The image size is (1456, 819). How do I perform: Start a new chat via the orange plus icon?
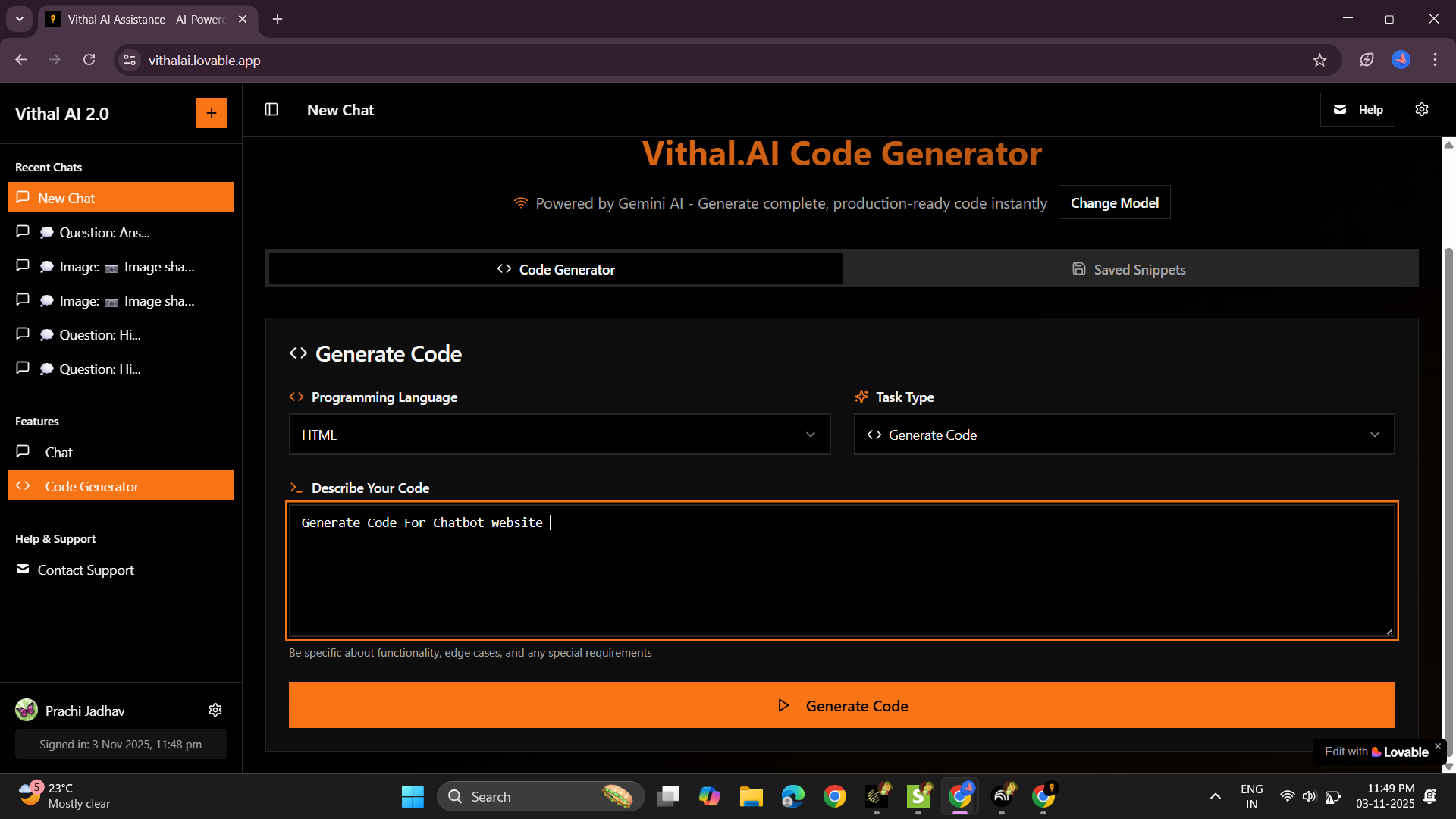point(212,112)
